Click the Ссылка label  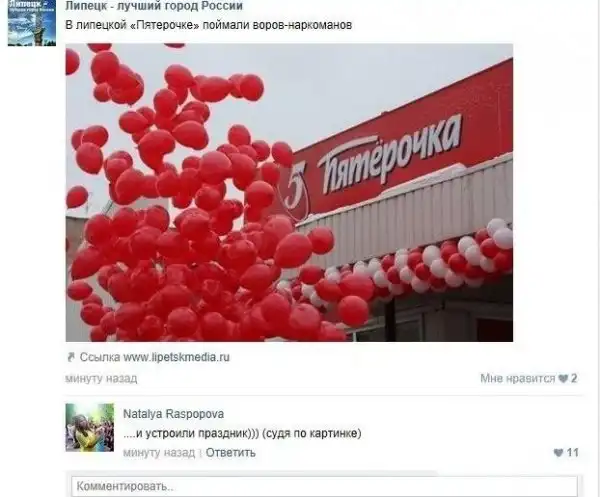[x=100, y=357]
